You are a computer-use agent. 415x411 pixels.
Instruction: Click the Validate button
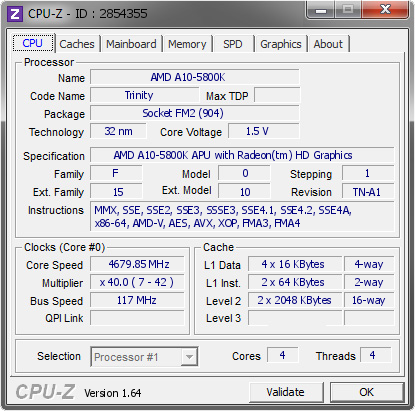tap(286, 392)
